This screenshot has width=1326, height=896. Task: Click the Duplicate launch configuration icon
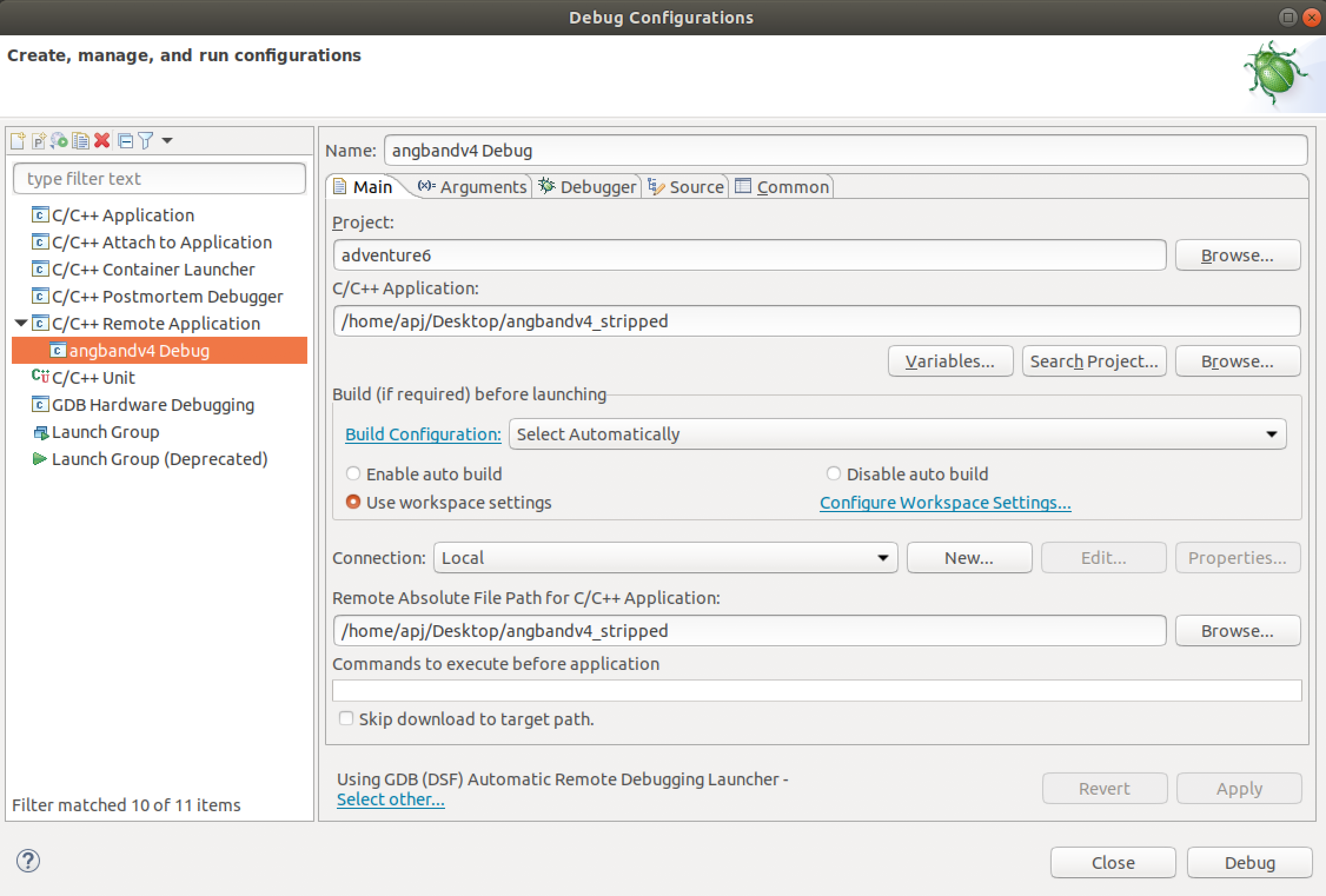pyautogui.click(x=81, y=141)
